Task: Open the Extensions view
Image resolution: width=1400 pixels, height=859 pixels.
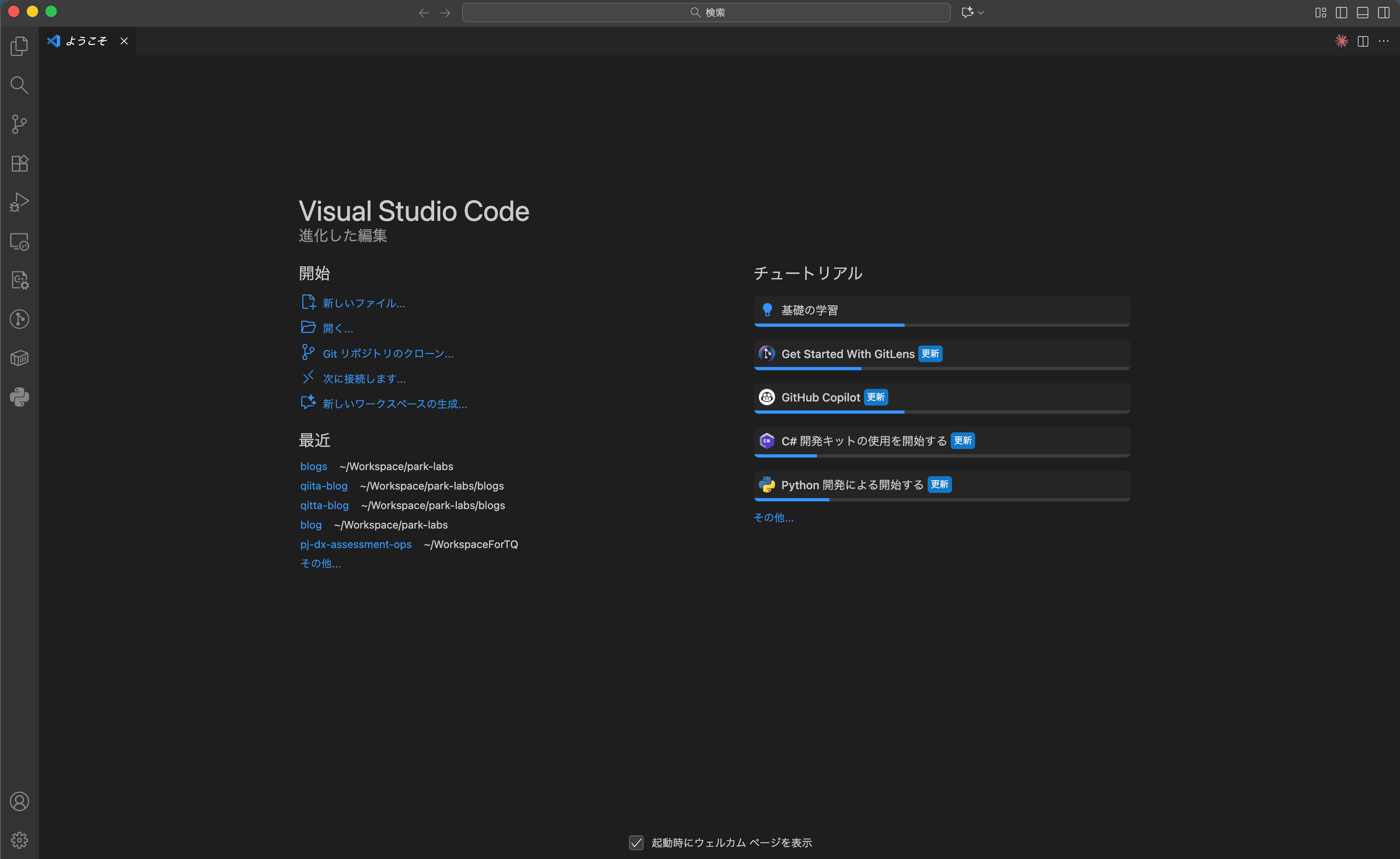Action: [19, 163]
